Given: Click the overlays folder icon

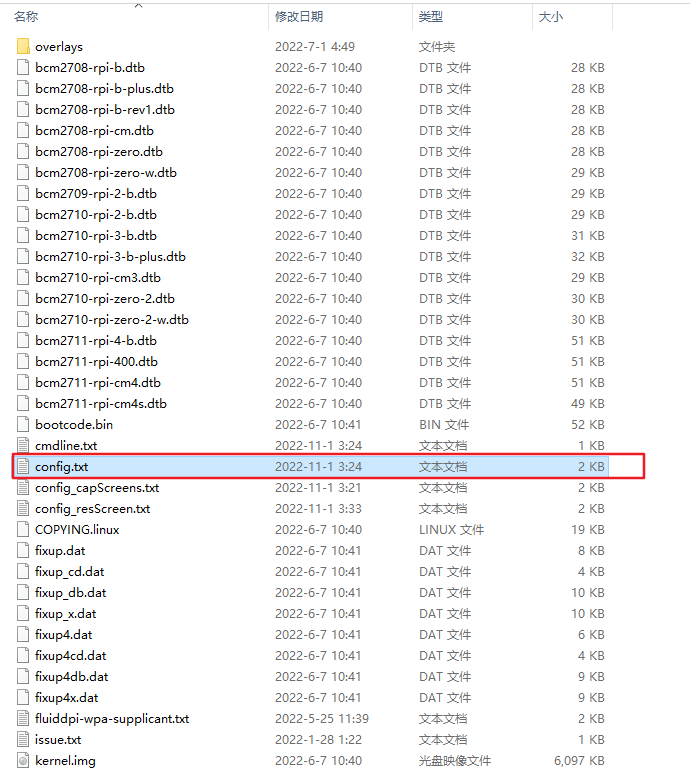Looking at the screenshot, I should [x=23, y=47].
